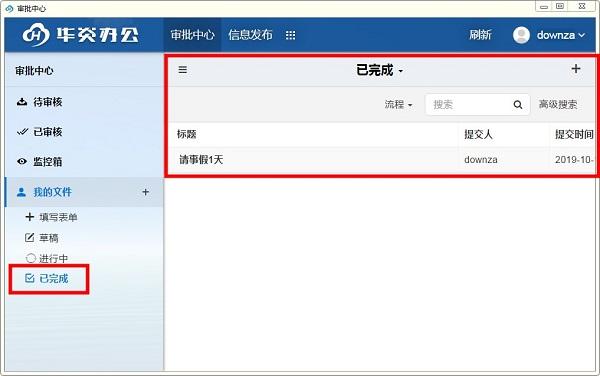Click the 已完成 checkbox icon in sidebar
The width and height of the screenshot is (600, 376).
click(29, 278)
